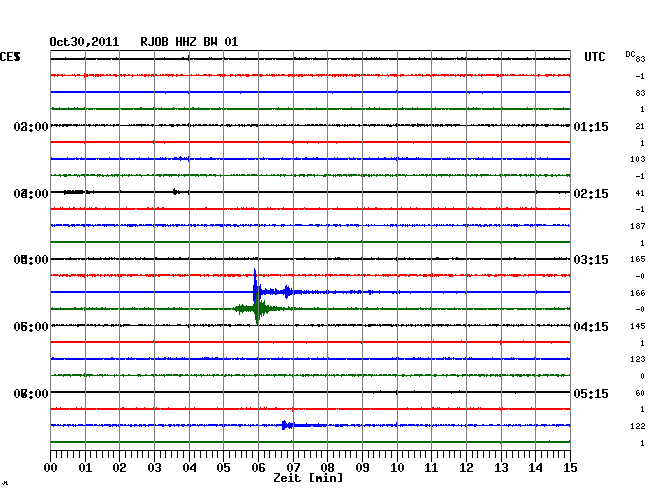The image size is (650, 494).
Task: Select the DC offset value "166"
Action: (638, 293)
